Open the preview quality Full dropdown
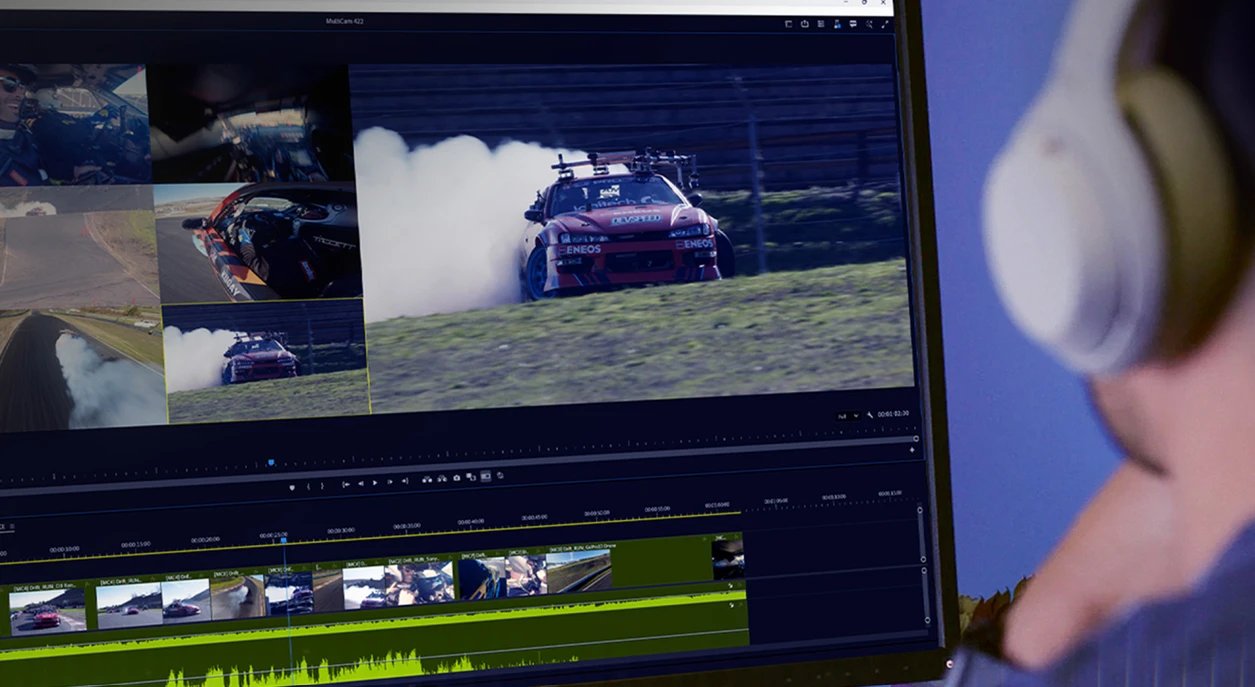Viewport: 1255px width, 687px height. pyautogui.click(x=848, y=414)
